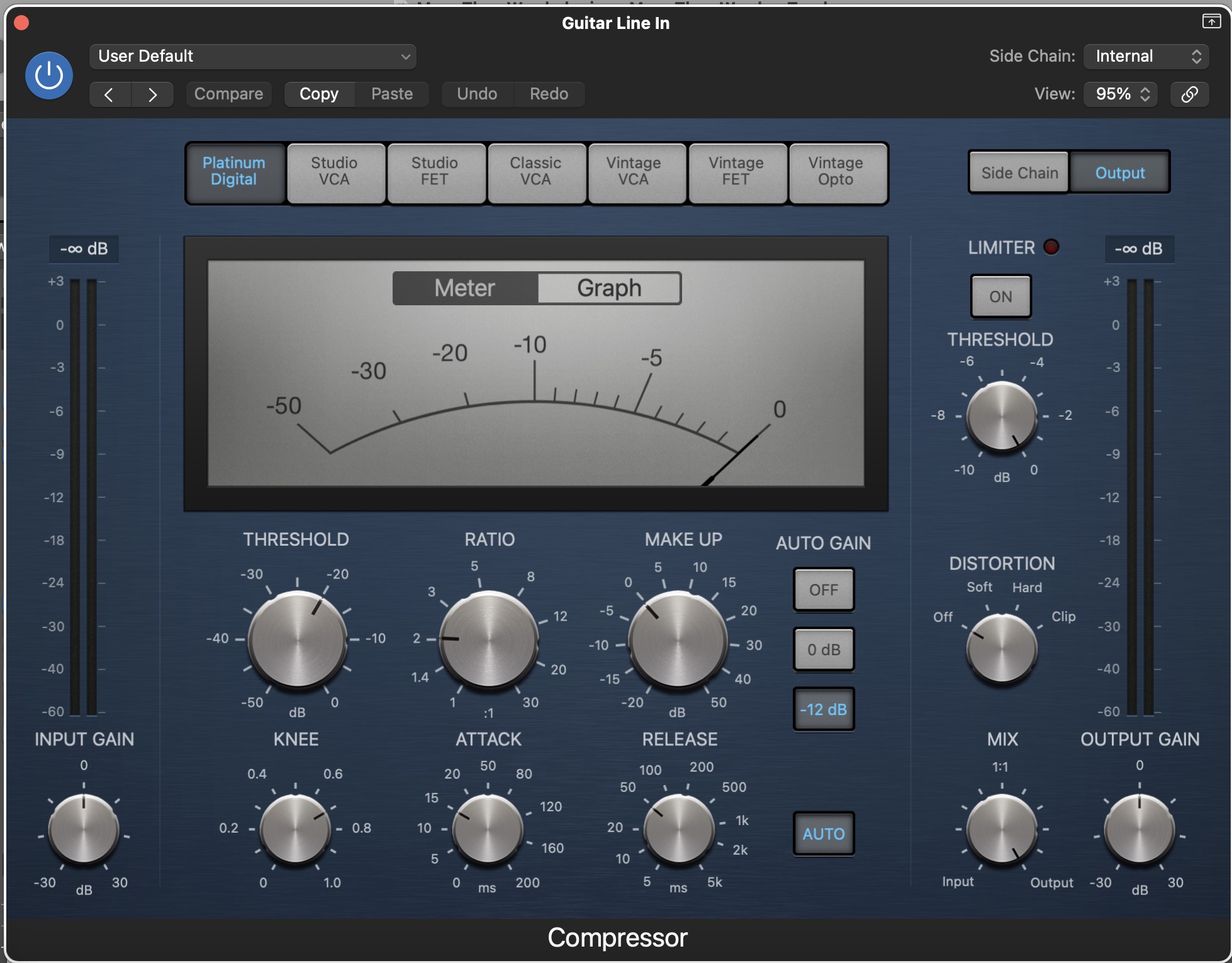Click the MAKE UP gain knob
Viewport: 1232px width, 963px height.
coord(678,639)
